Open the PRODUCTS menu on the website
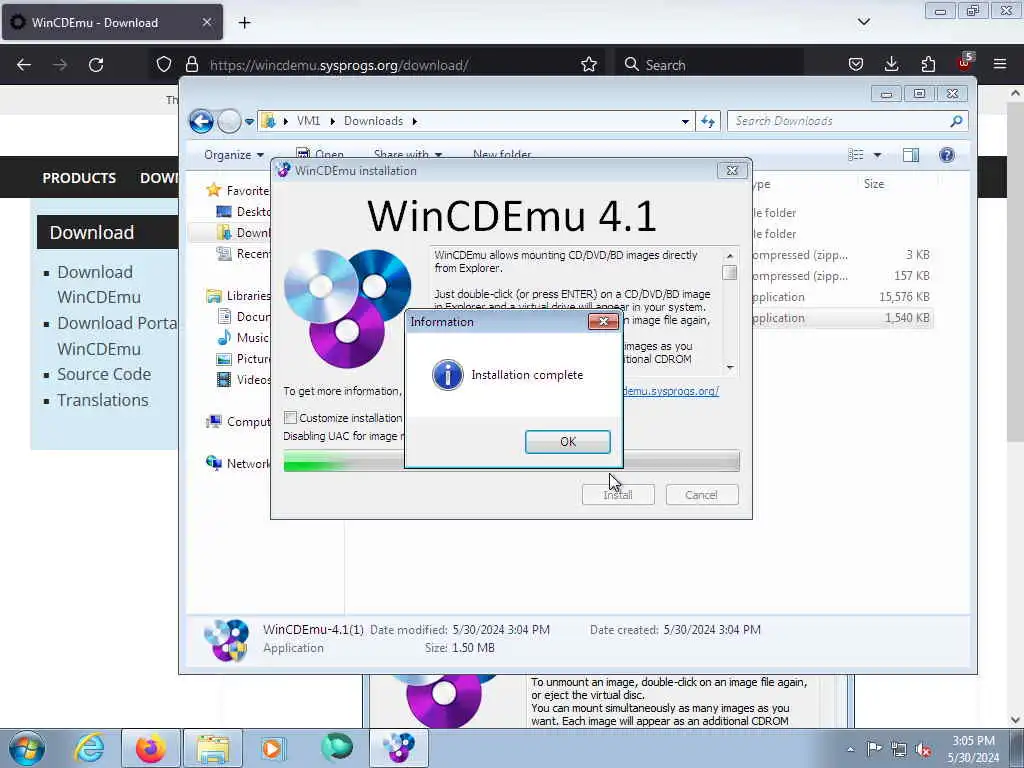Image resolution: width=1024 pixels, height=768 pixels. 79,178
